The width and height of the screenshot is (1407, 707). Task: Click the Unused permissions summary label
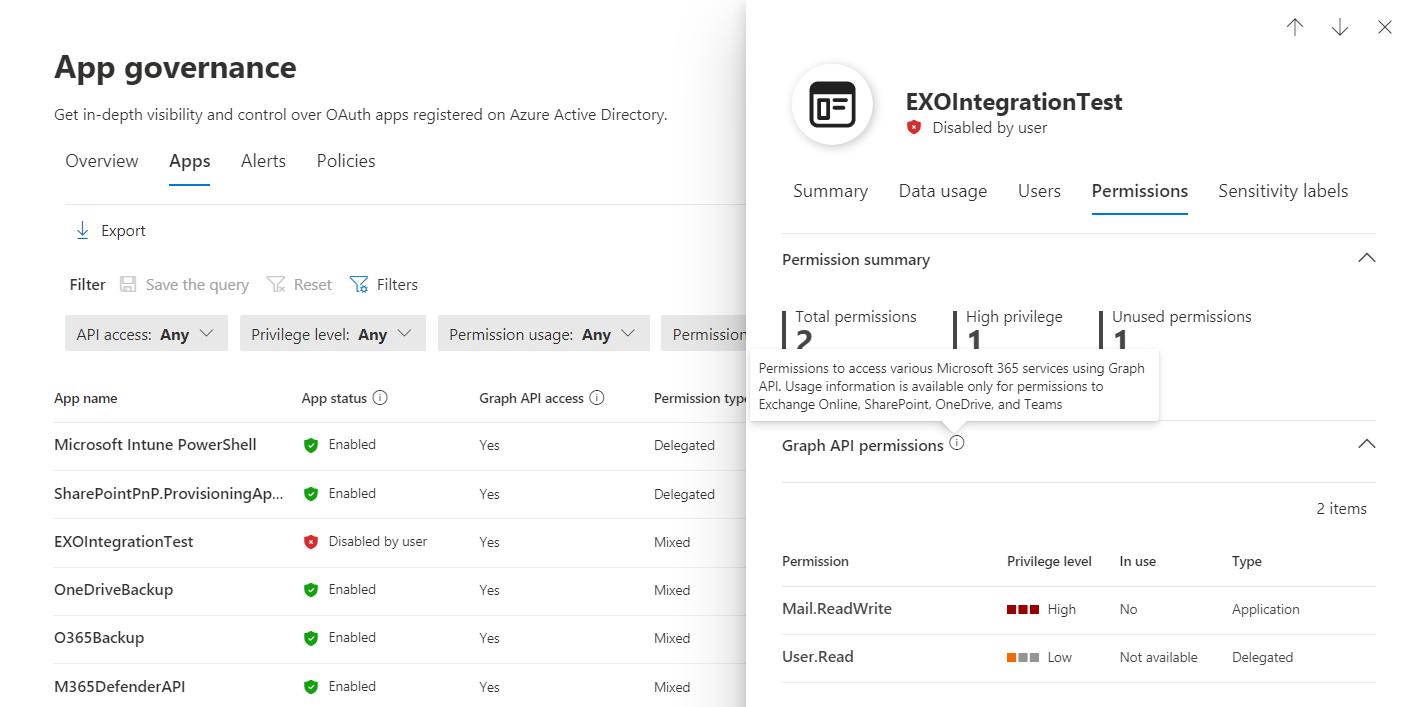coord(1182,317)
